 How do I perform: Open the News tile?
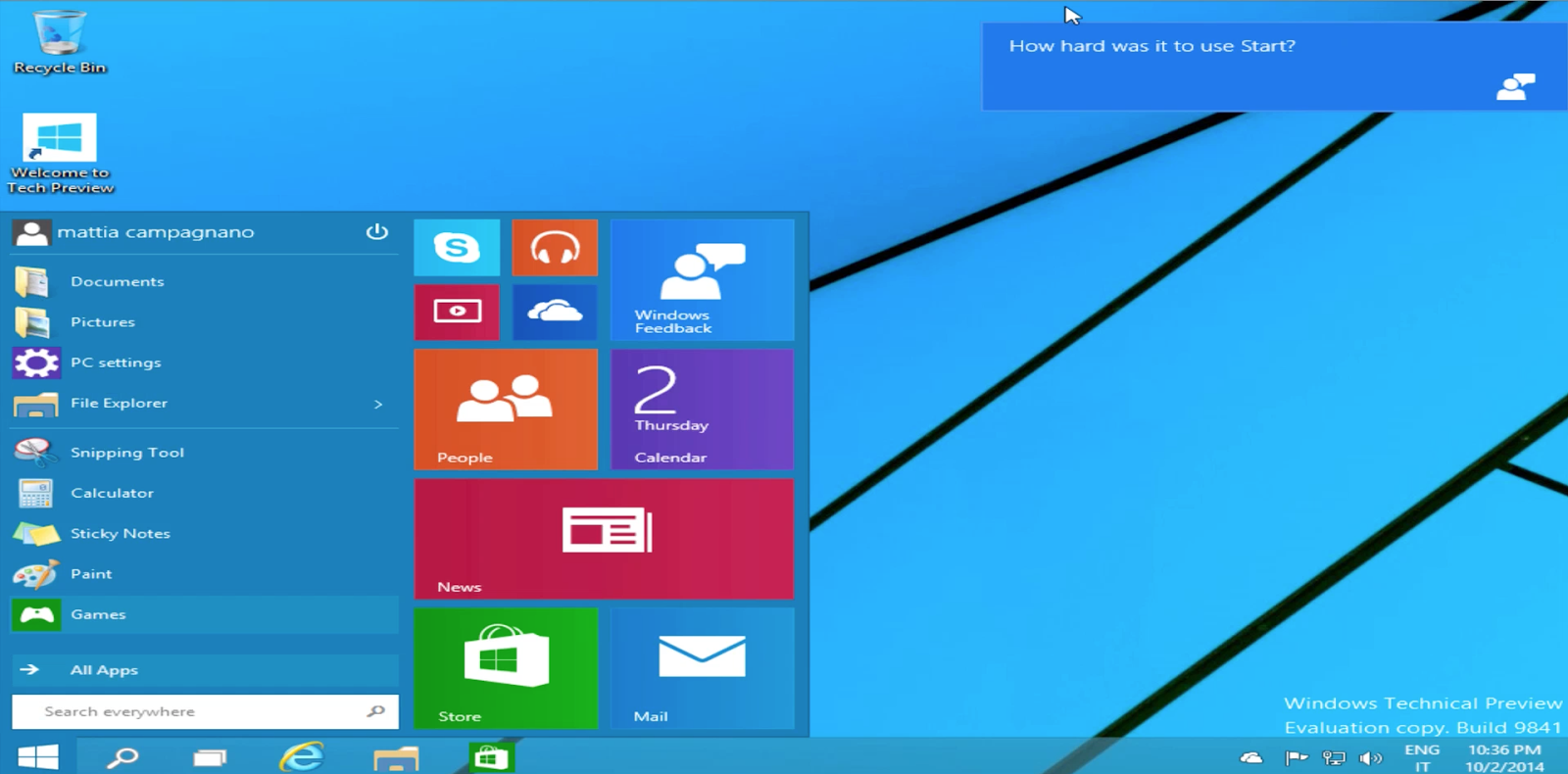pyautogui.click(x=604, y=539)
